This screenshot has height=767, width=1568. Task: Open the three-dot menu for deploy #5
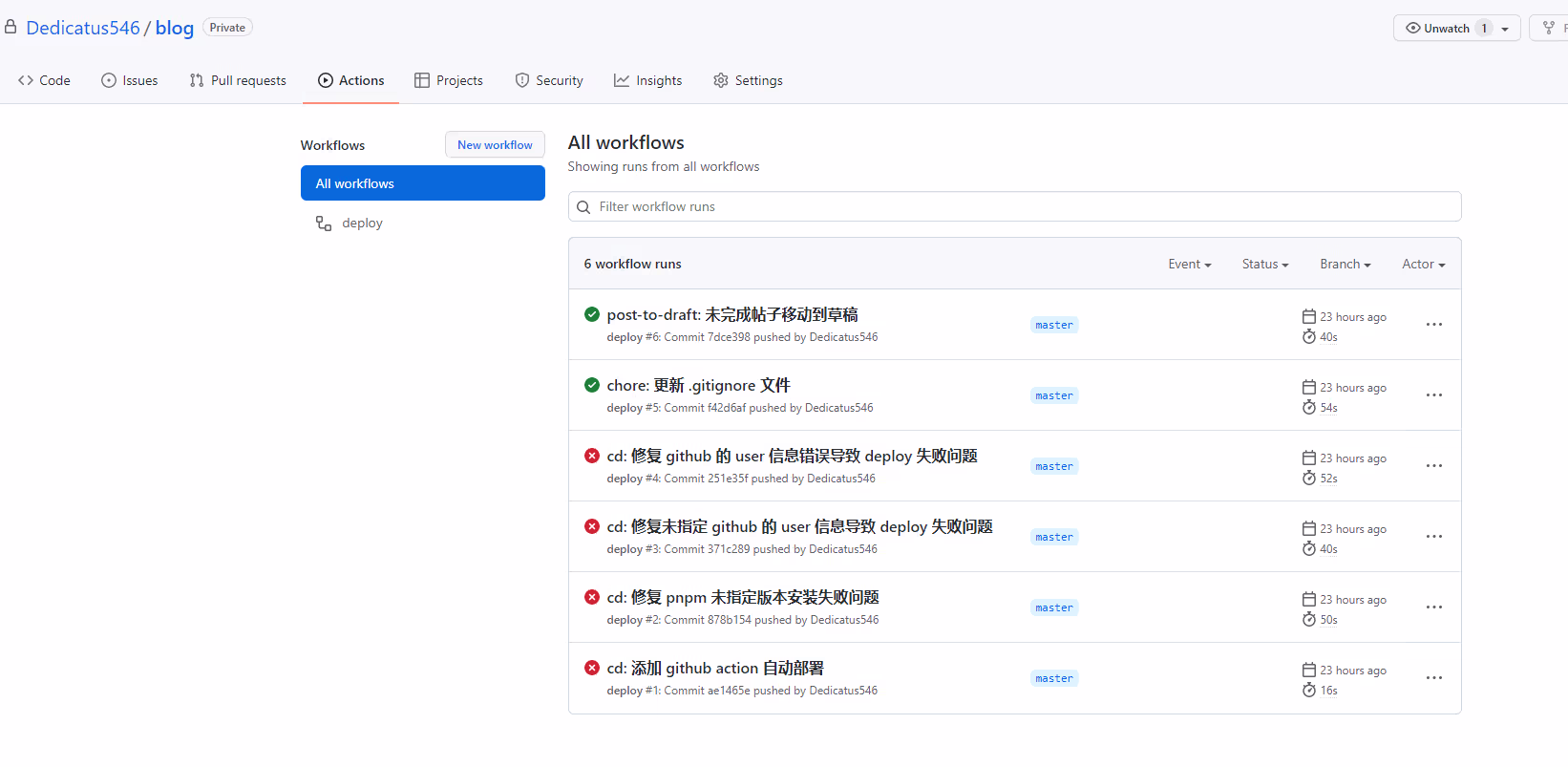(1434, 395)
